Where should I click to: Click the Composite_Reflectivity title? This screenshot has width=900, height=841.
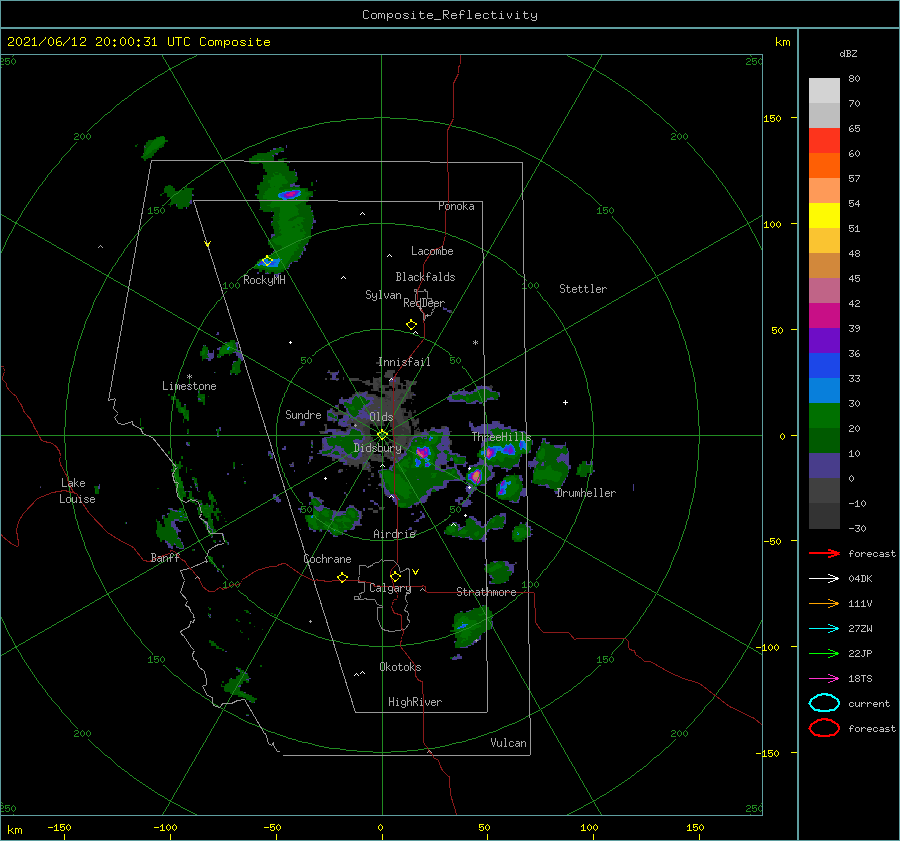450,15
